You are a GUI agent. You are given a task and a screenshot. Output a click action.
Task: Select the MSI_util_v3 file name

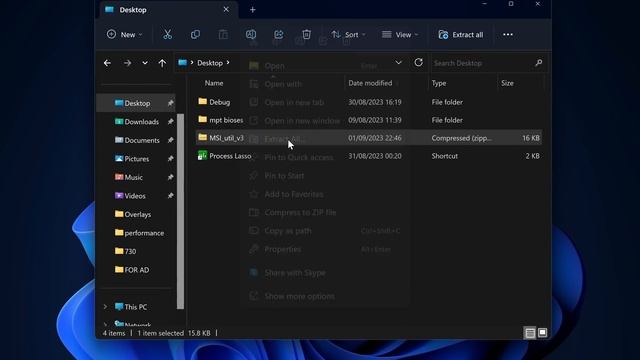click(x=227, y=138)
